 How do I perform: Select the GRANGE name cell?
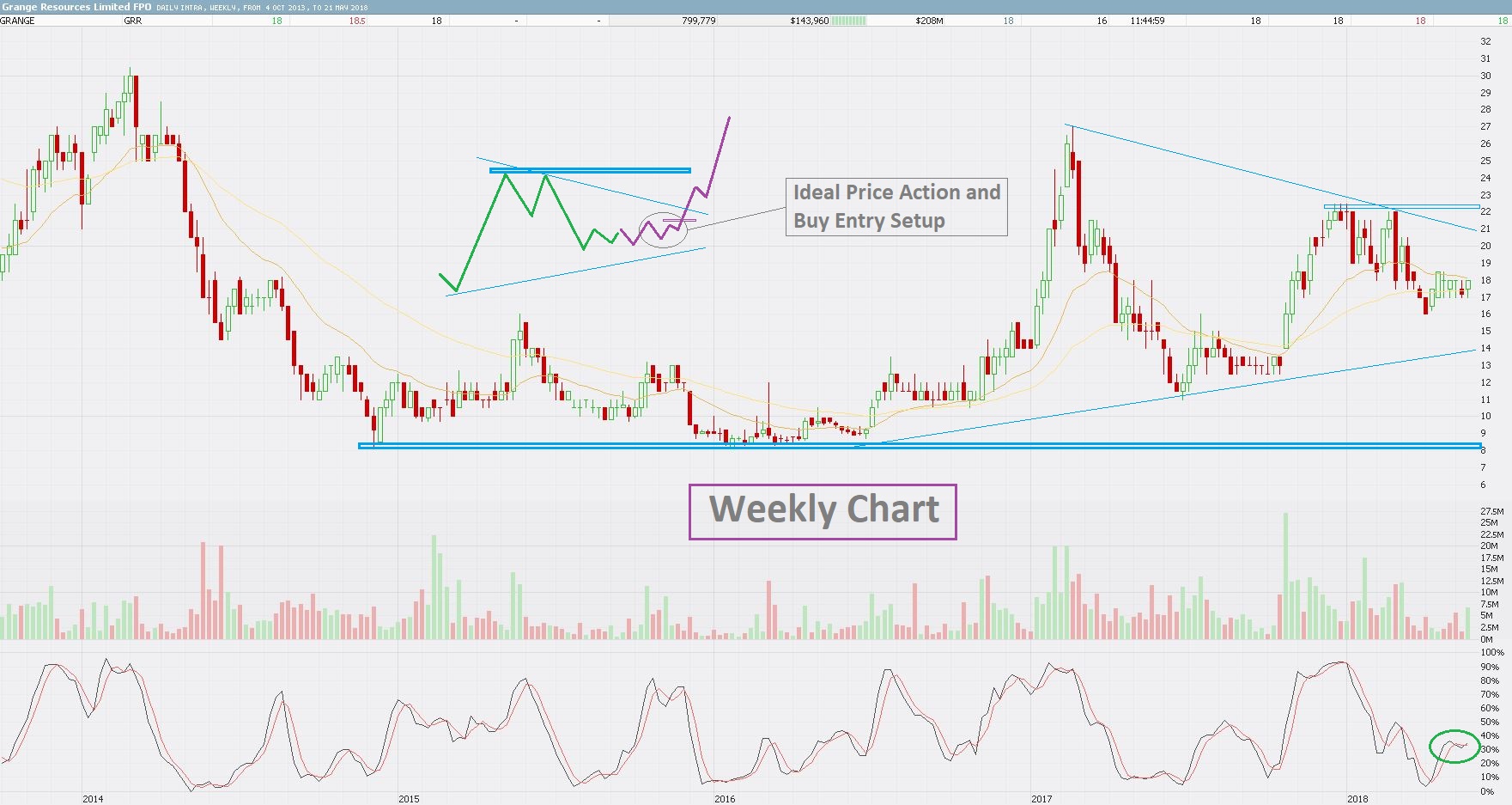tap(18, 21)
